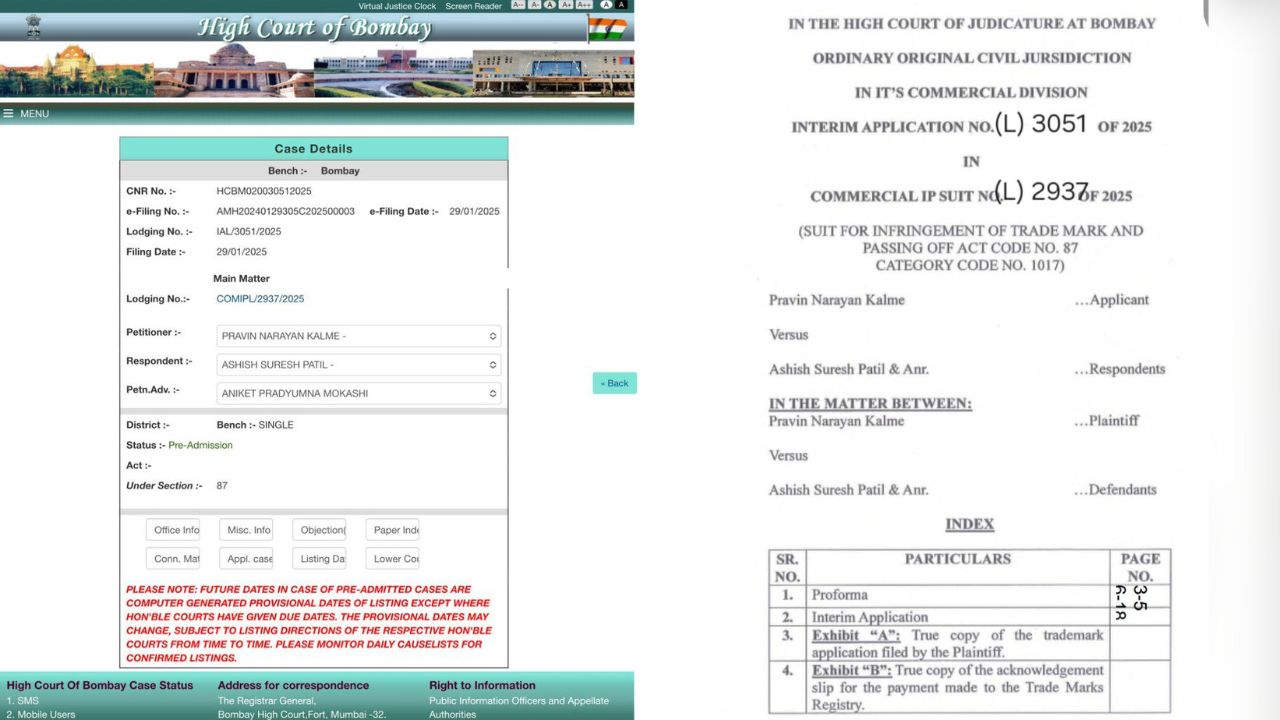Open the Petn.Adv. dropdown Aniket Pradyumna Mokashi
Image resolution: width=1280 pixels, height=720 pixels.
click(359, 394)
